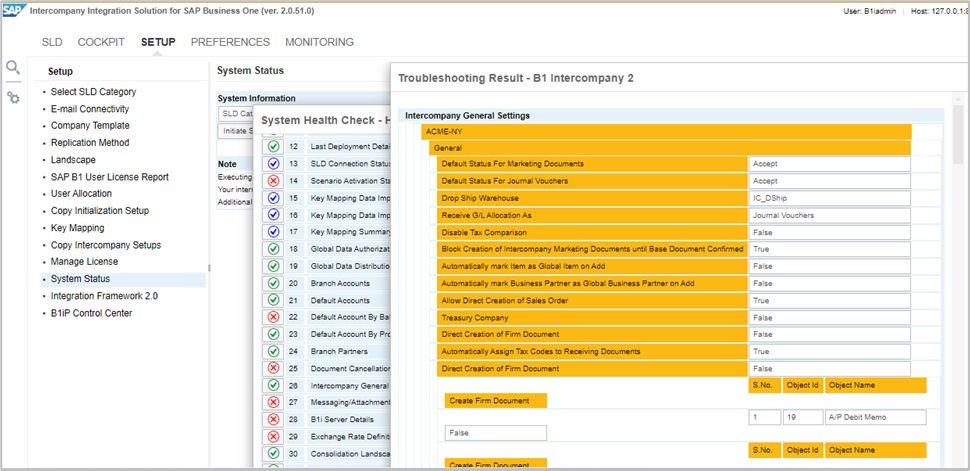Image resolution: width=970 pixels, height=471 pixels.
Task: Switch to the COCKPIT tab
Action: click(103, 42)
